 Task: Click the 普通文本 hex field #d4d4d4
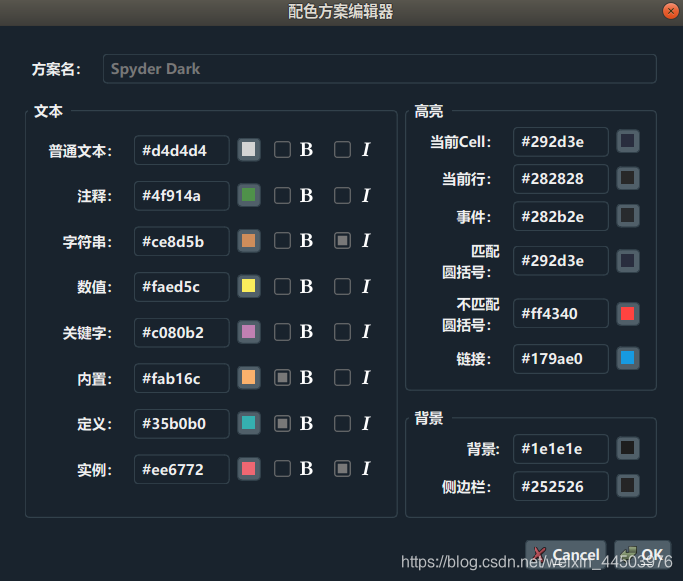(182, 150)
